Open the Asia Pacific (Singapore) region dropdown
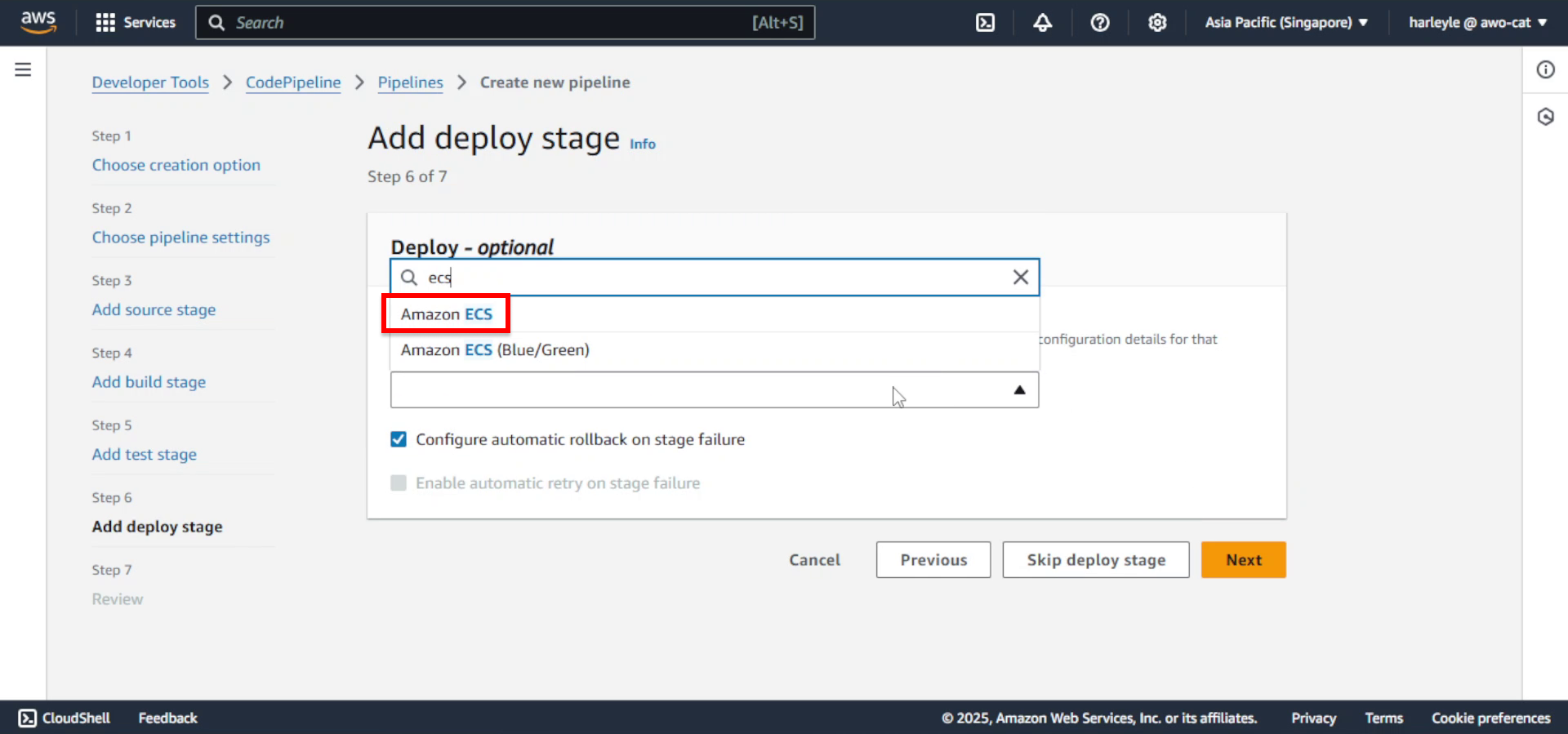The width and height of the screenshot is (1568, 734). pyautogui.click(x=1286, y=23)
